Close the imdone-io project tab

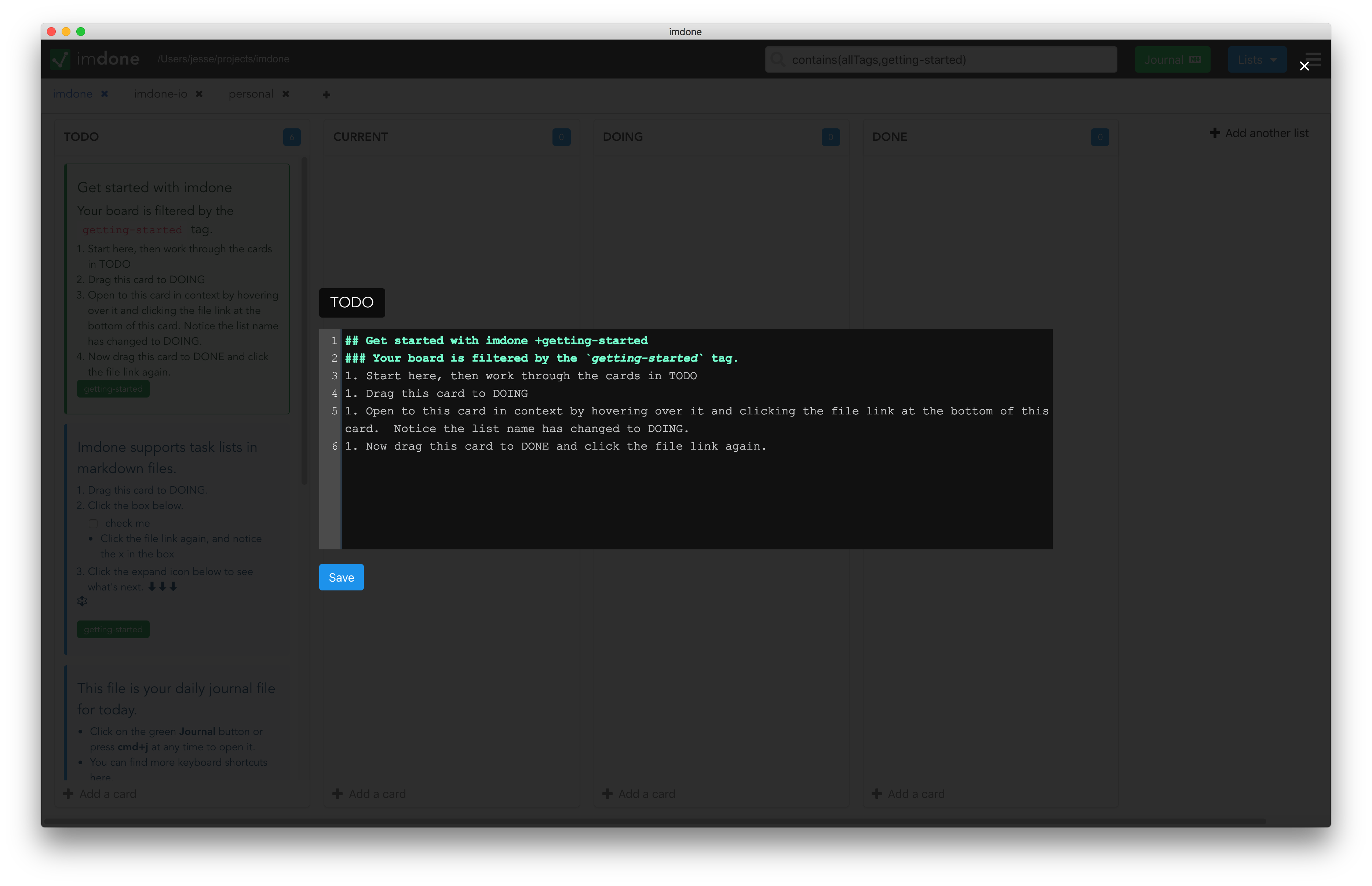(199, 94)
